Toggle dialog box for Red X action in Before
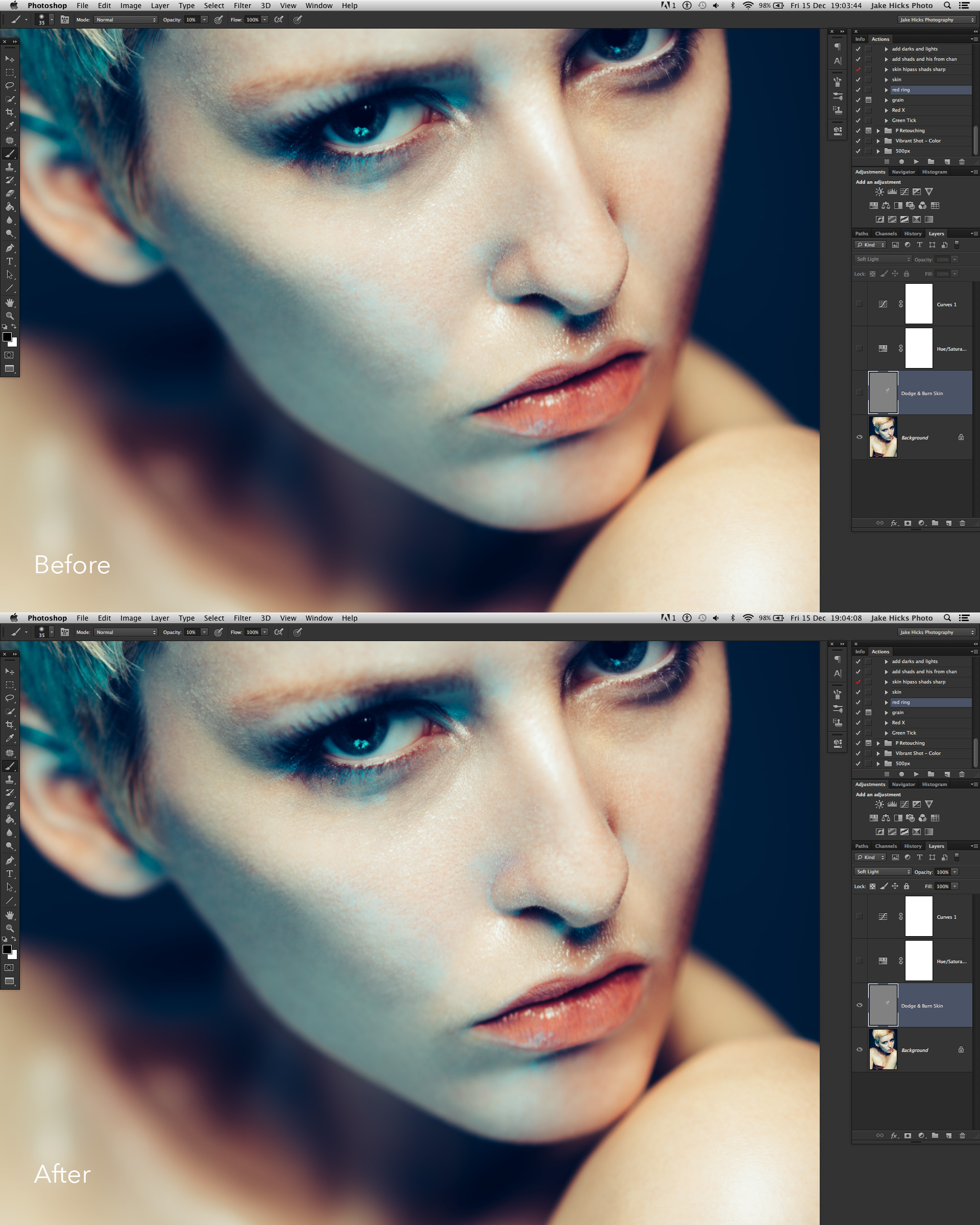This screenshot has width=980, height=1225. [x=868, y=110]
